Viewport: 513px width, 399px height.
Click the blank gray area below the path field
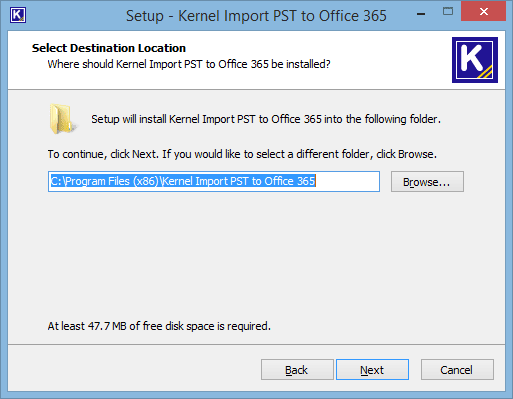point(256,253)
